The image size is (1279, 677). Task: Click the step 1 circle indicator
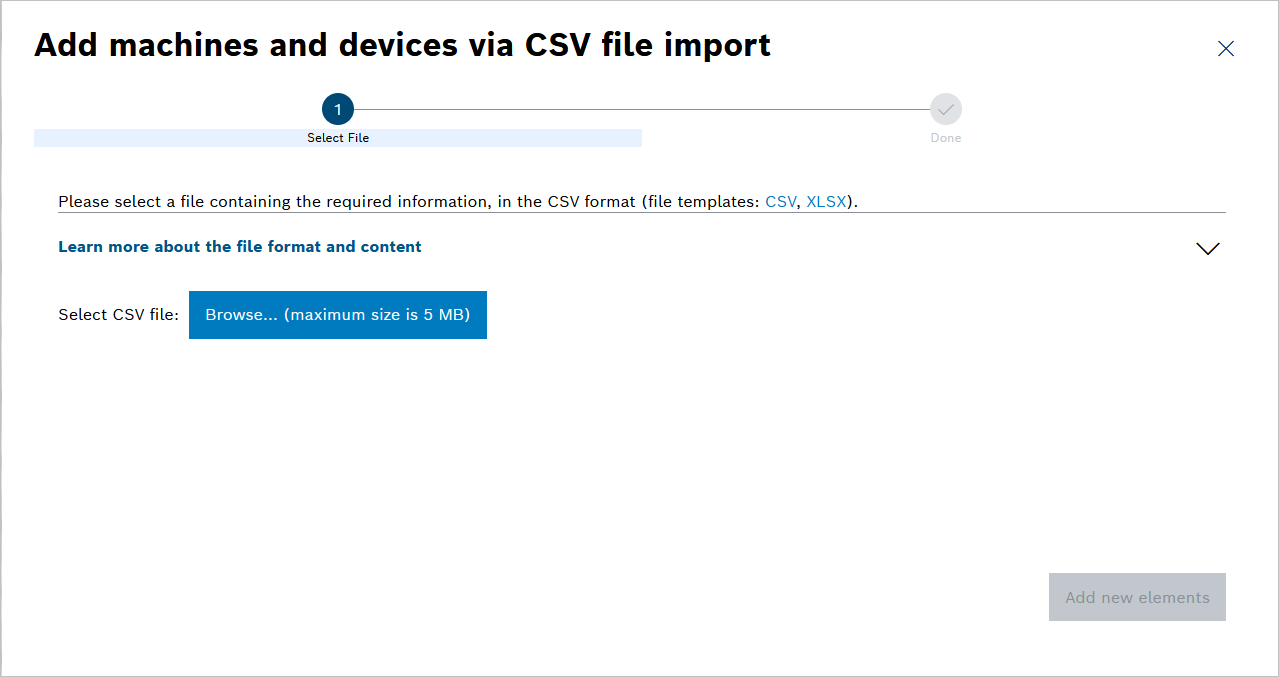(x=338, y=109)
